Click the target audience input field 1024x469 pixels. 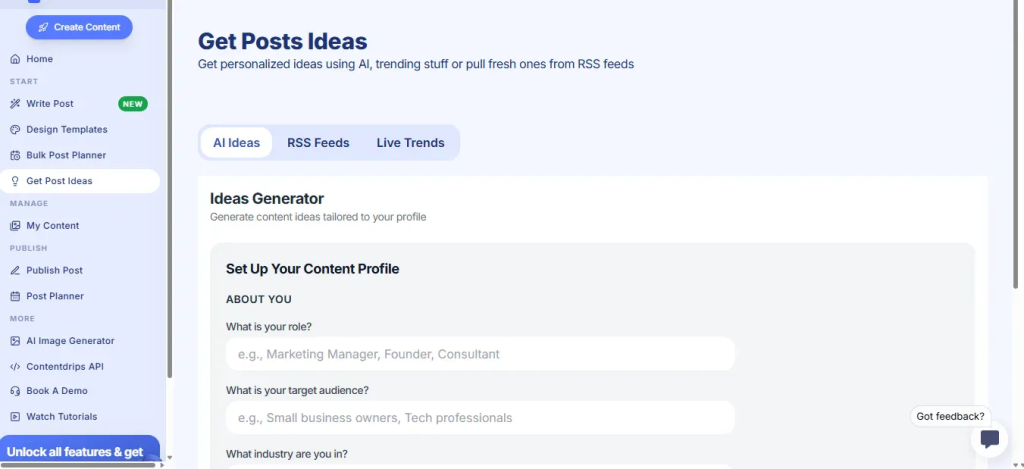pyautogui.click(x=480, y=418)
